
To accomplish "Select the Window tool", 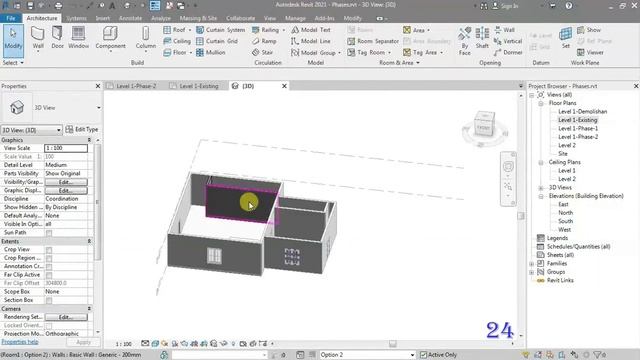I will click(x=78, y=38).
